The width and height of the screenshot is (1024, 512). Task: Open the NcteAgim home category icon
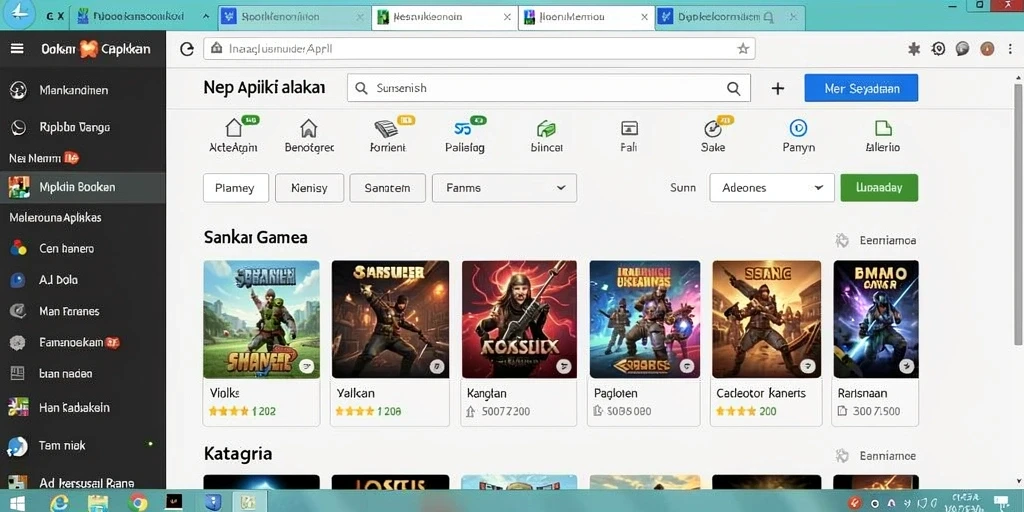click(x=233, y=127)
